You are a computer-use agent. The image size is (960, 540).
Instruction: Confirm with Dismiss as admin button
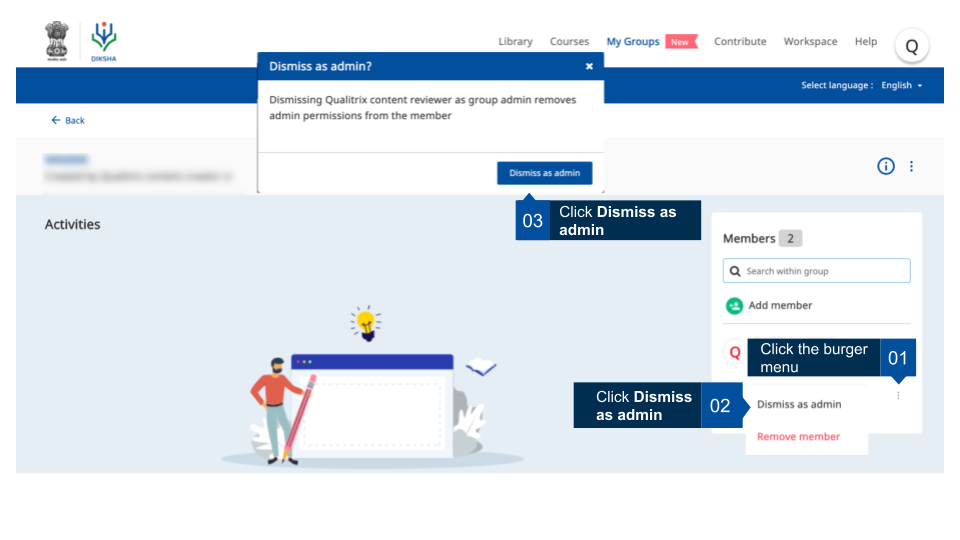coord(544,173)
